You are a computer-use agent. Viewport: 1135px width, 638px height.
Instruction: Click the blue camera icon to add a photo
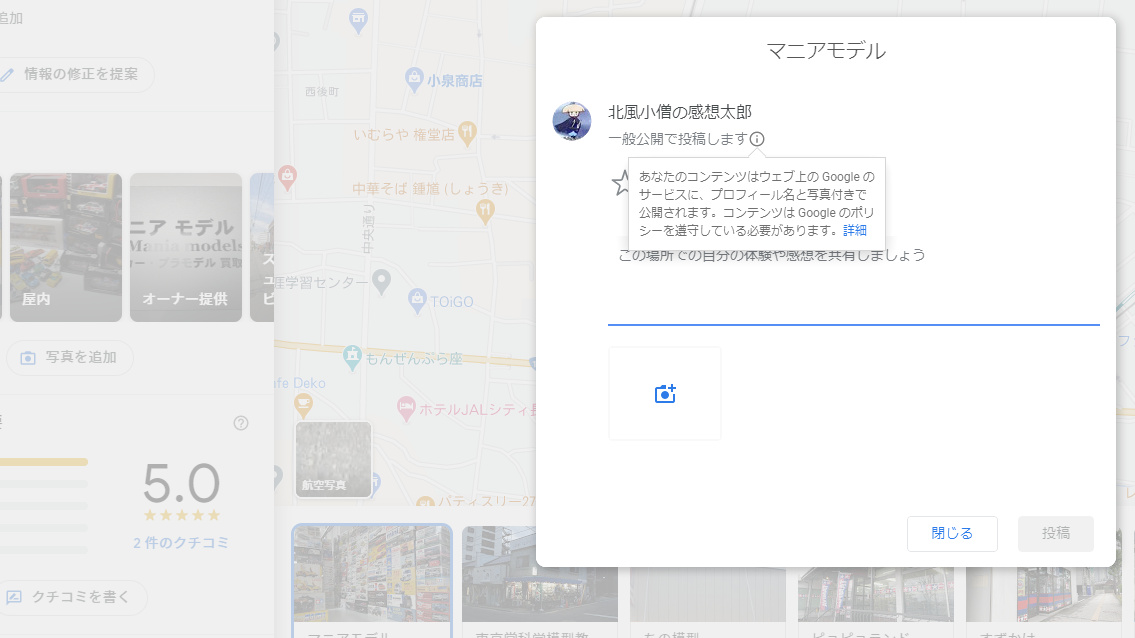click(x=664, y=392)
